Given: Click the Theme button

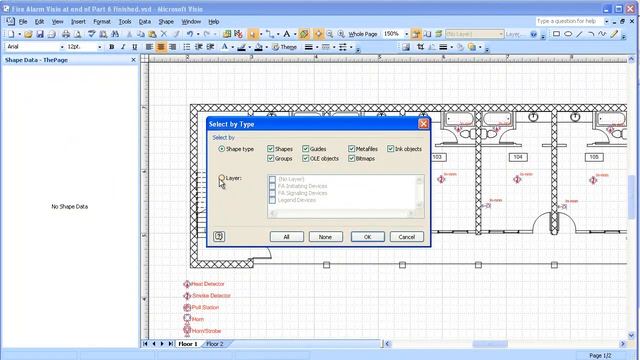Looking at the screenshot, I should 284,47.
